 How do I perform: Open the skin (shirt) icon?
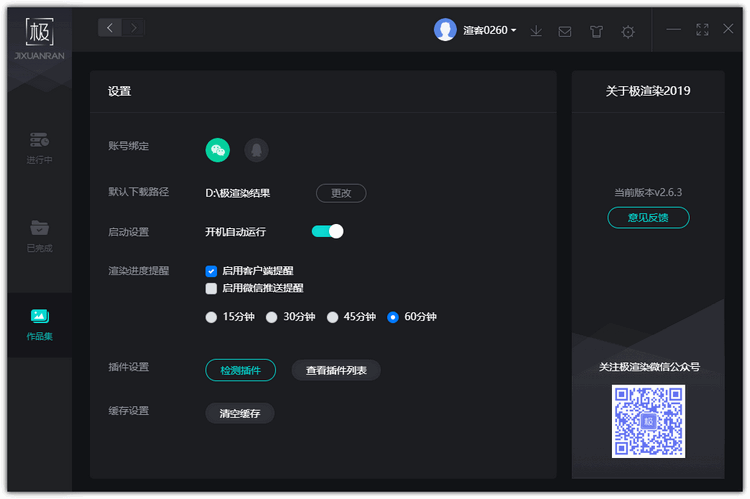[596, 32]
